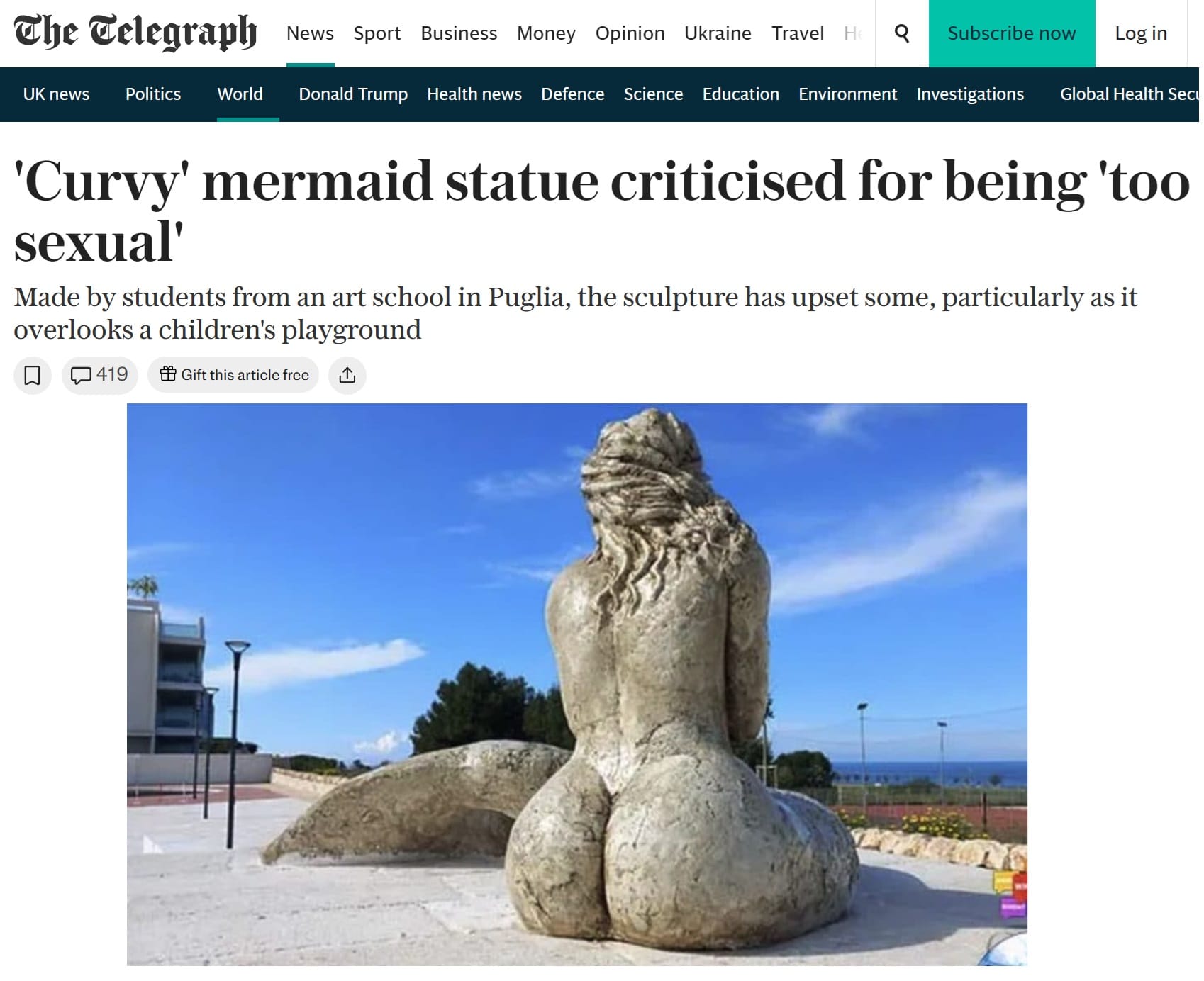Image resolution: width=1204 pixels, height=981 pixels.
Task: Open the News section tab
Action: click(x=310, y=33)
